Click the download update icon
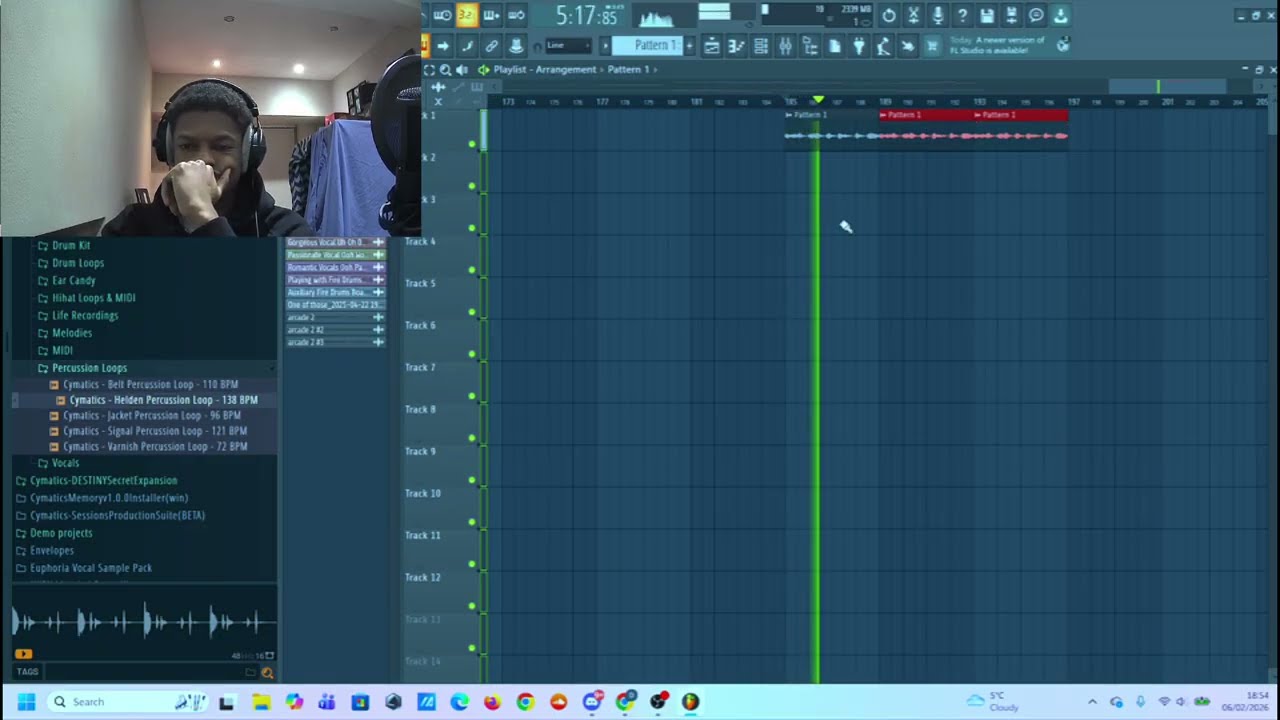Viewport: 1280px width, 720px height. pos(1061,16)
